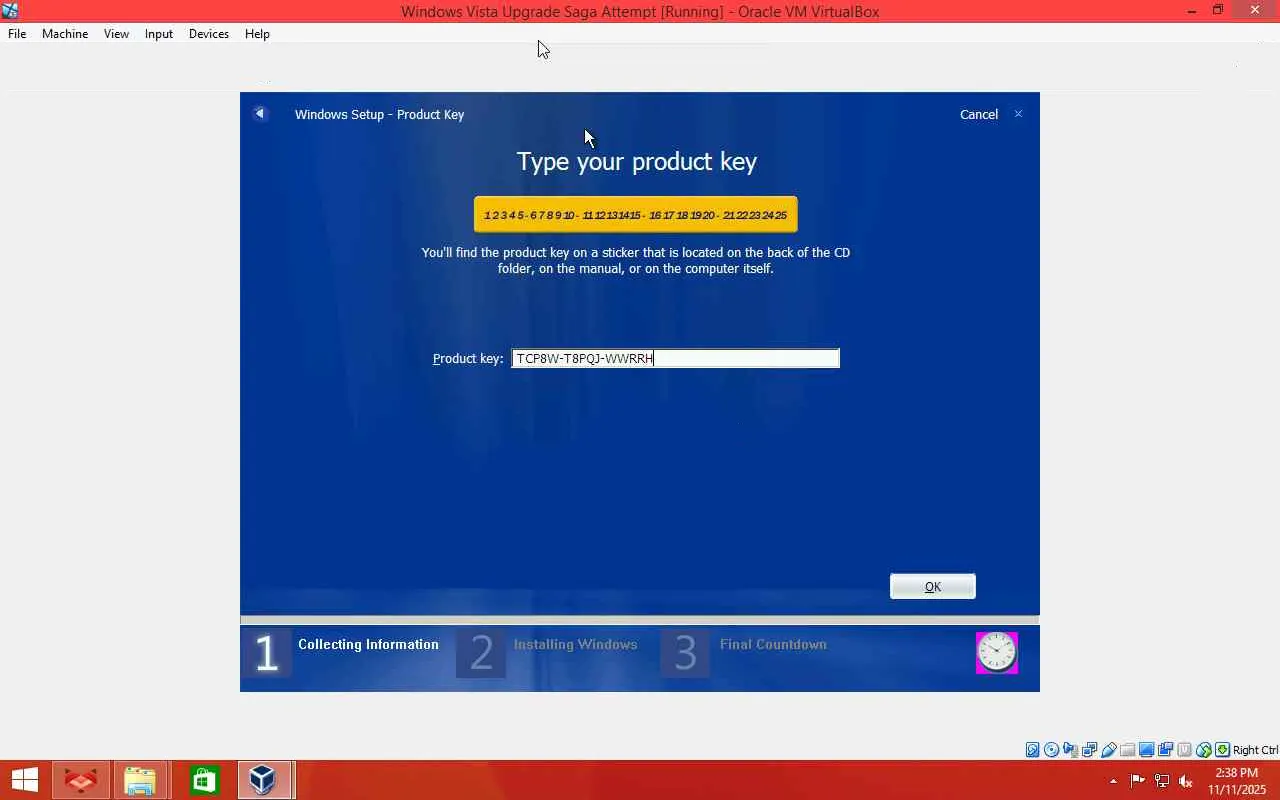Viewport: 1280px width, 800px height.
Task: Launch File Explorer from the taskbar
Action: (140, 780)
